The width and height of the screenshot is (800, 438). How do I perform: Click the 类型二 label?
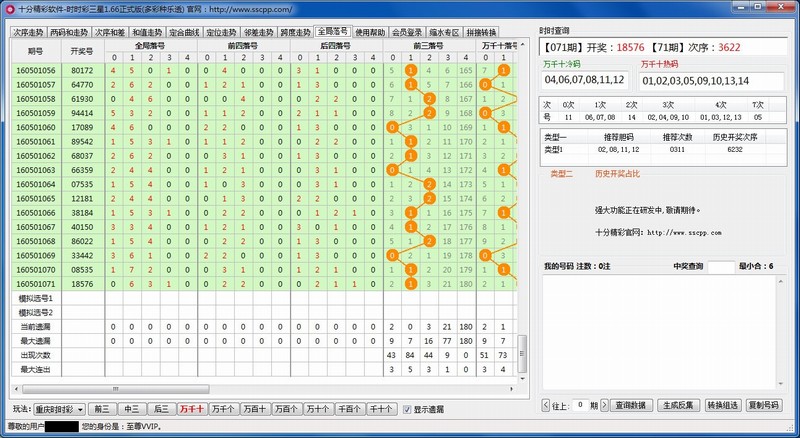pyautogui.click(x=561, y=174)
